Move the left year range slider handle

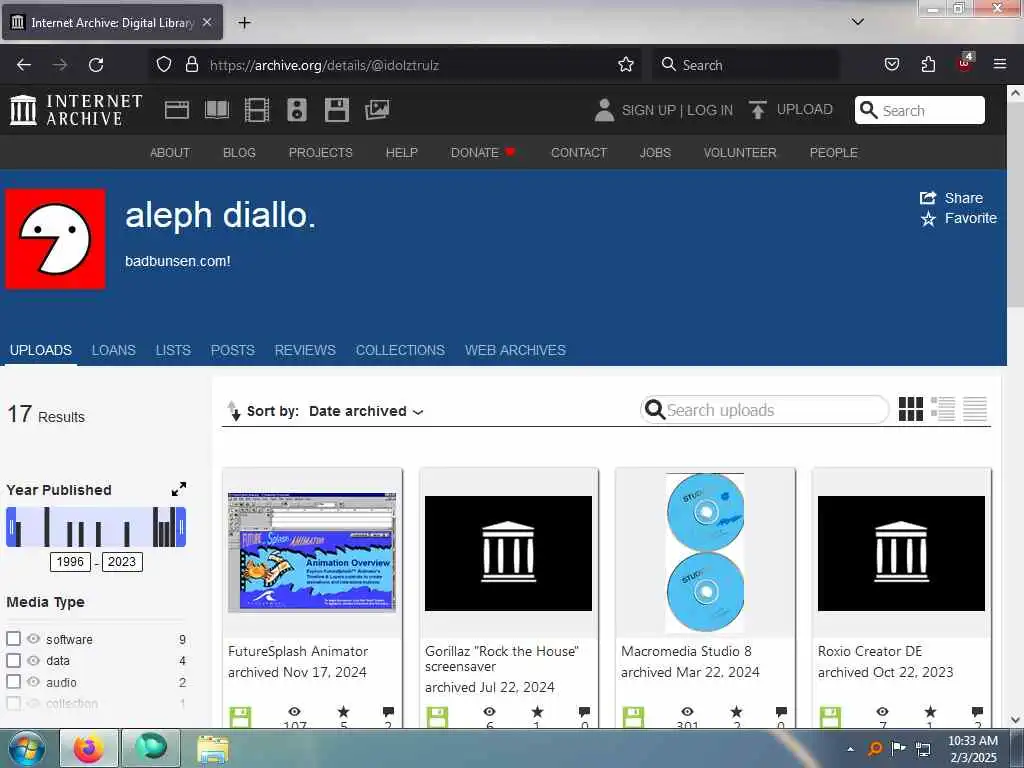(11, 526)
